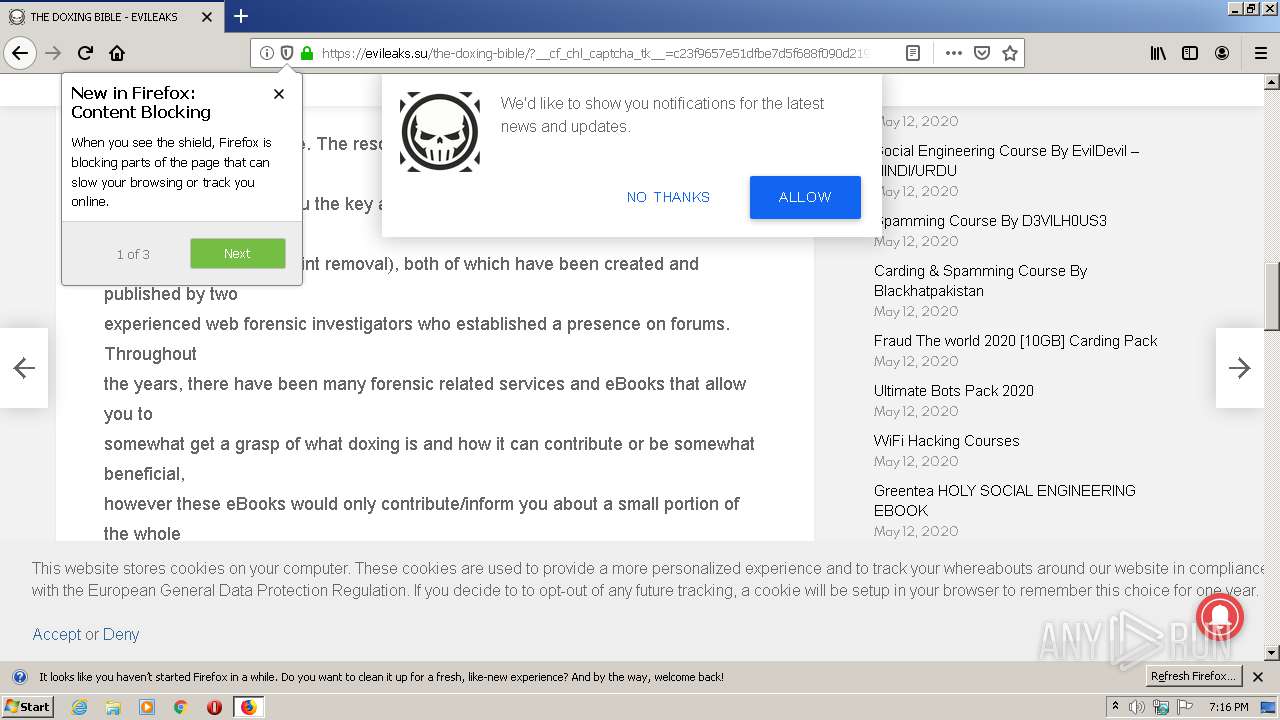Open Ultimate Bots Pack 2020 link
1280x720 pixels.
[954, 391]
